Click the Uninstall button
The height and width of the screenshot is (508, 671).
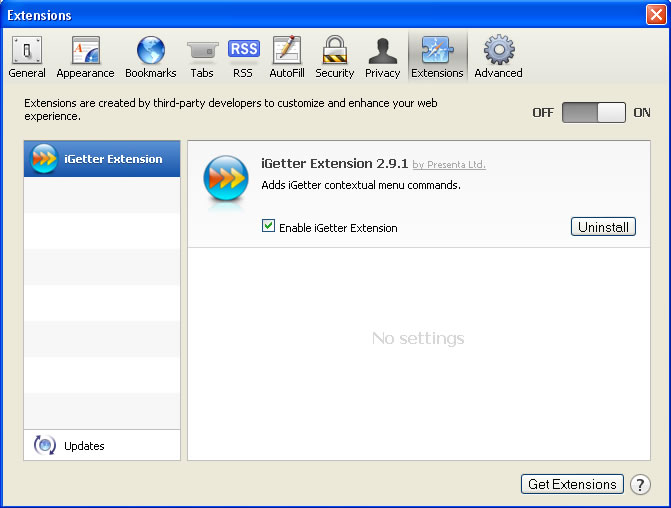603,227
